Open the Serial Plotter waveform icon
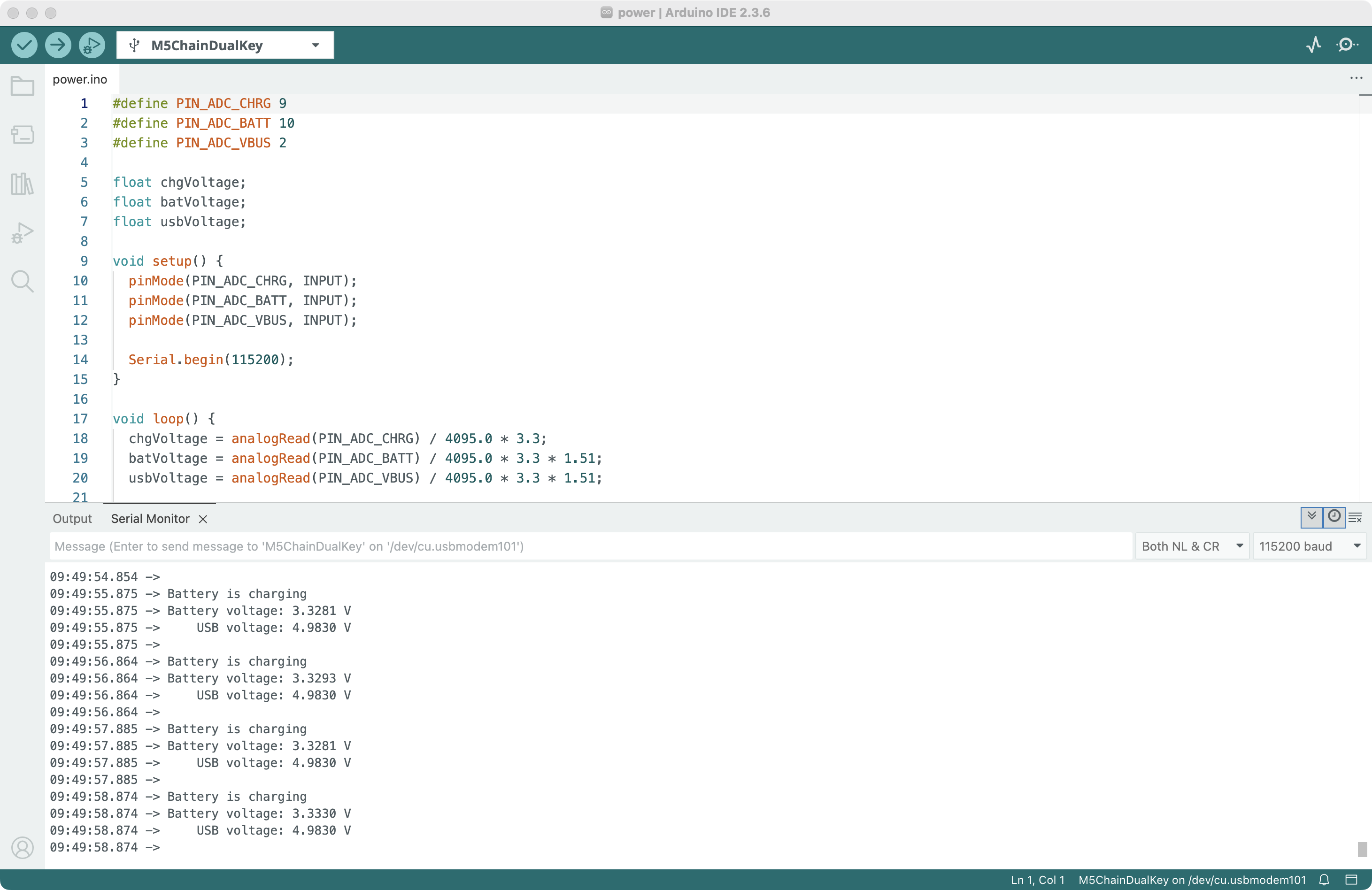 tap(1313, 45)
